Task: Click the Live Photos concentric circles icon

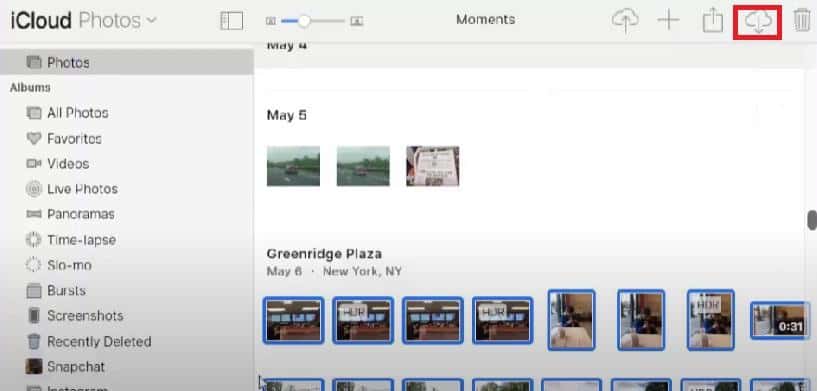Action: 34,189
